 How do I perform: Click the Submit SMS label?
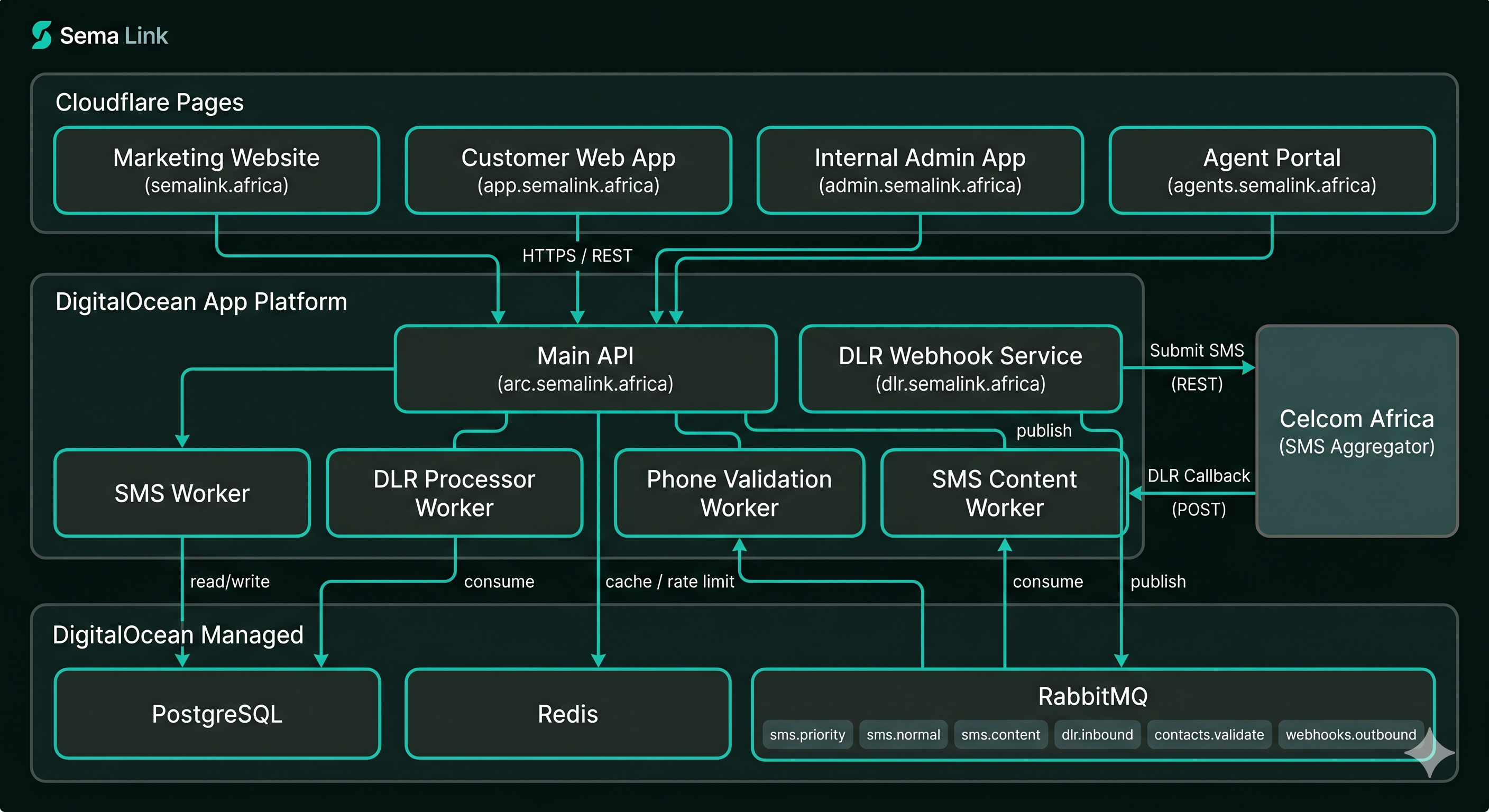(x=1197, y=350)
